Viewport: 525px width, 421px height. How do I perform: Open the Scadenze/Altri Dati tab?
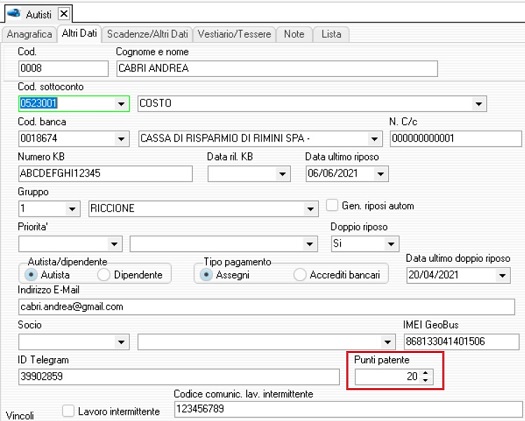(x=147, y=34)
